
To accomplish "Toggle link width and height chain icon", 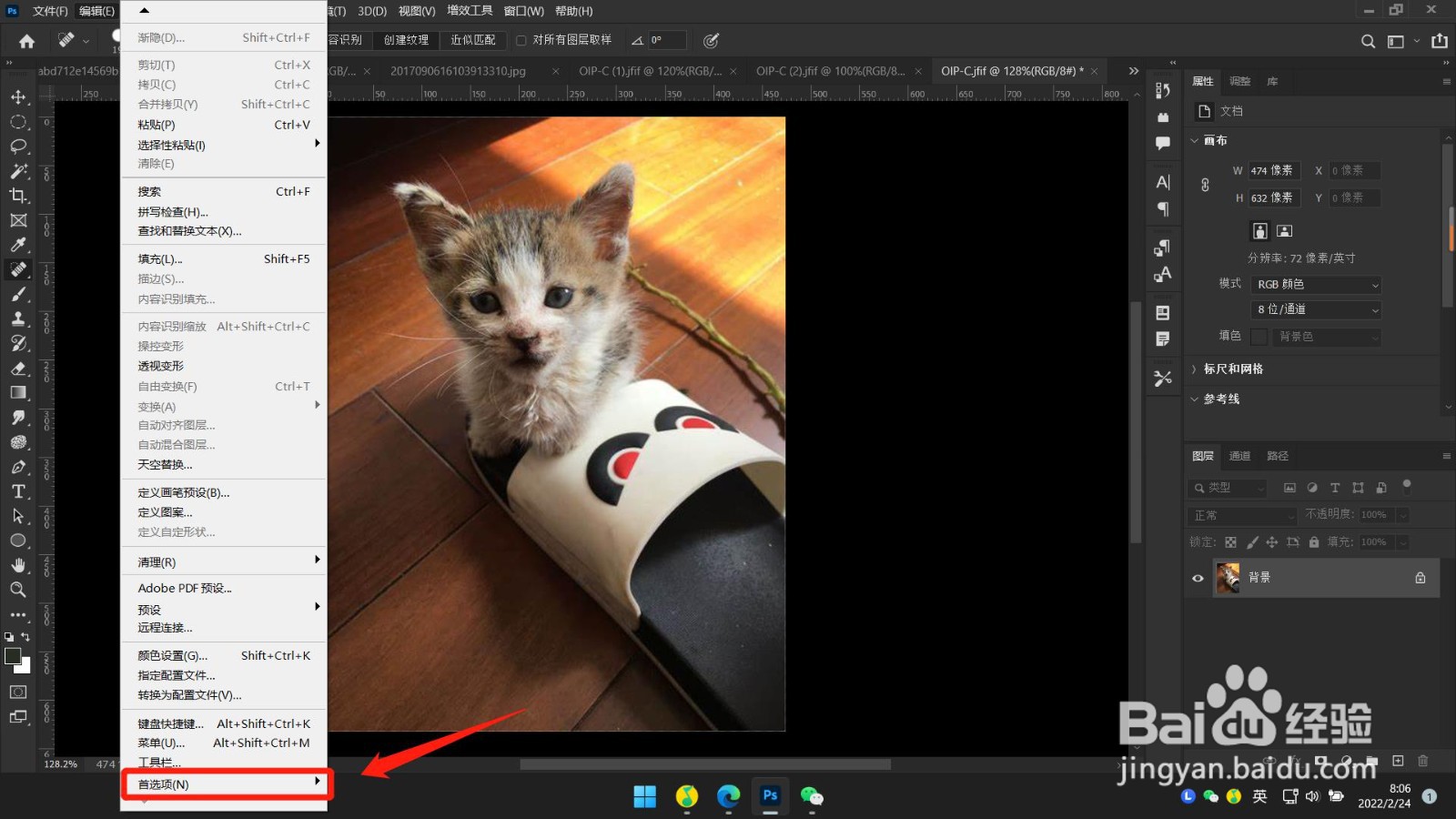I will (1205, 185).
